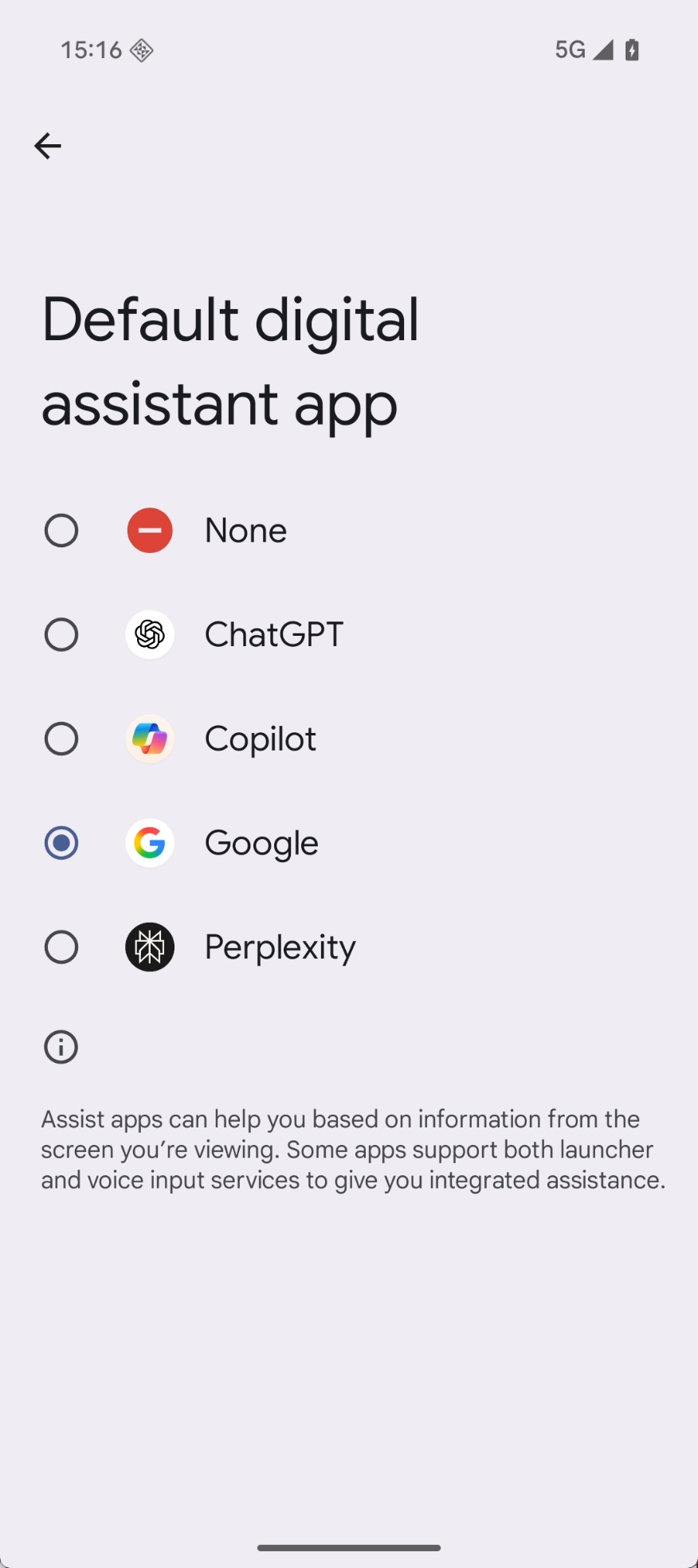This screenshot has width=698, height=1568.
Task: Select the None radio button
Action: 61,531
